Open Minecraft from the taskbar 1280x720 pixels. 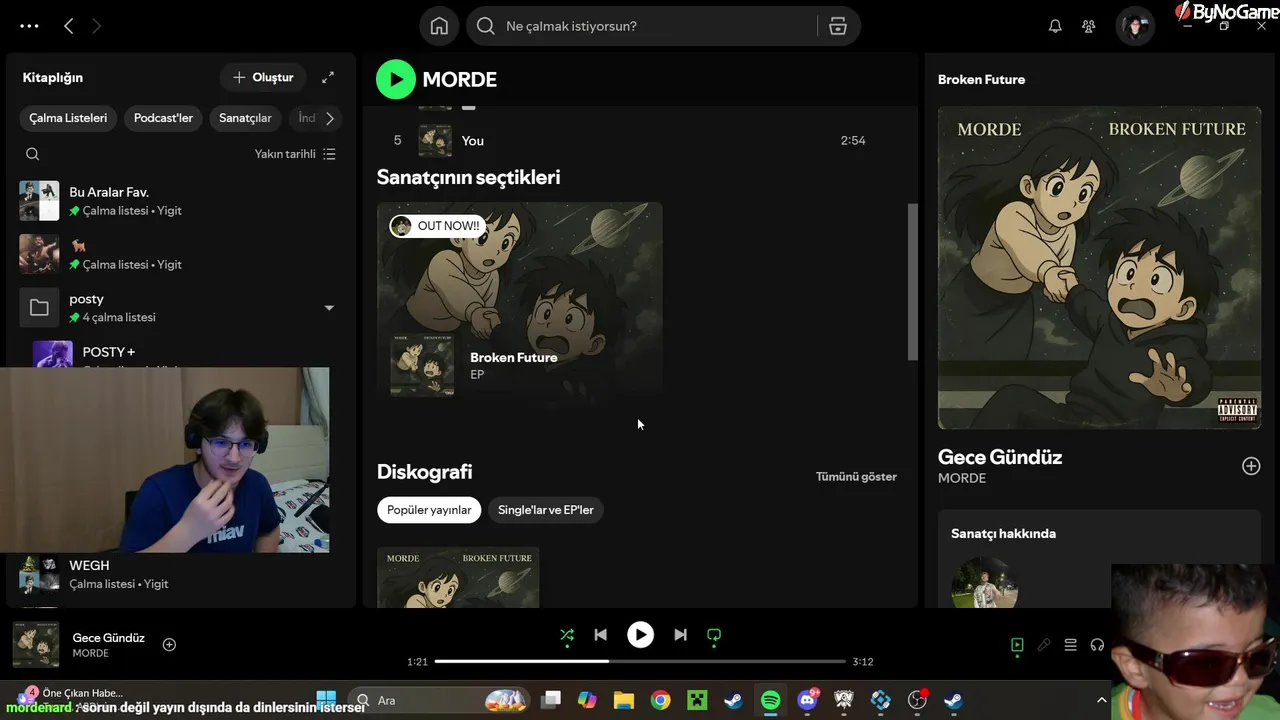click(697, 700)
